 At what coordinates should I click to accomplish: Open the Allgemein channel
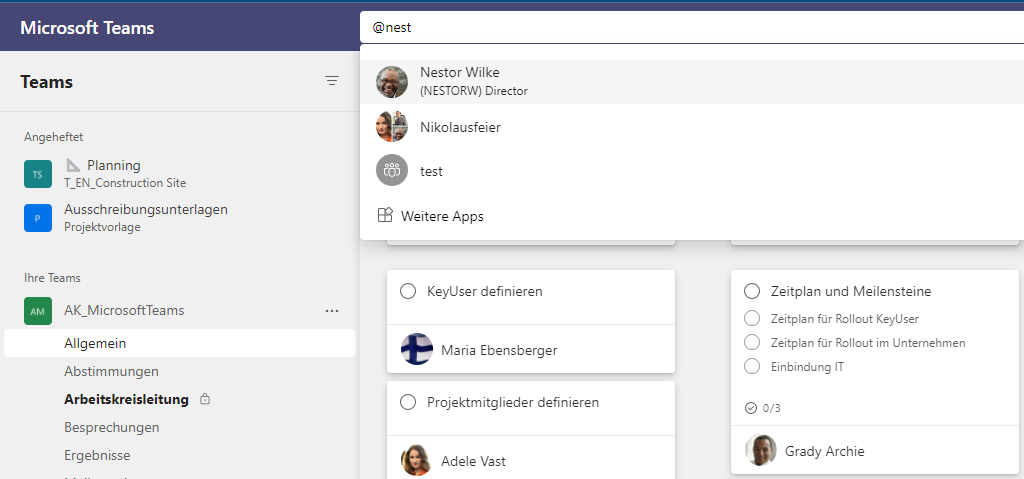pyautogui.click(x=95, y=343)
